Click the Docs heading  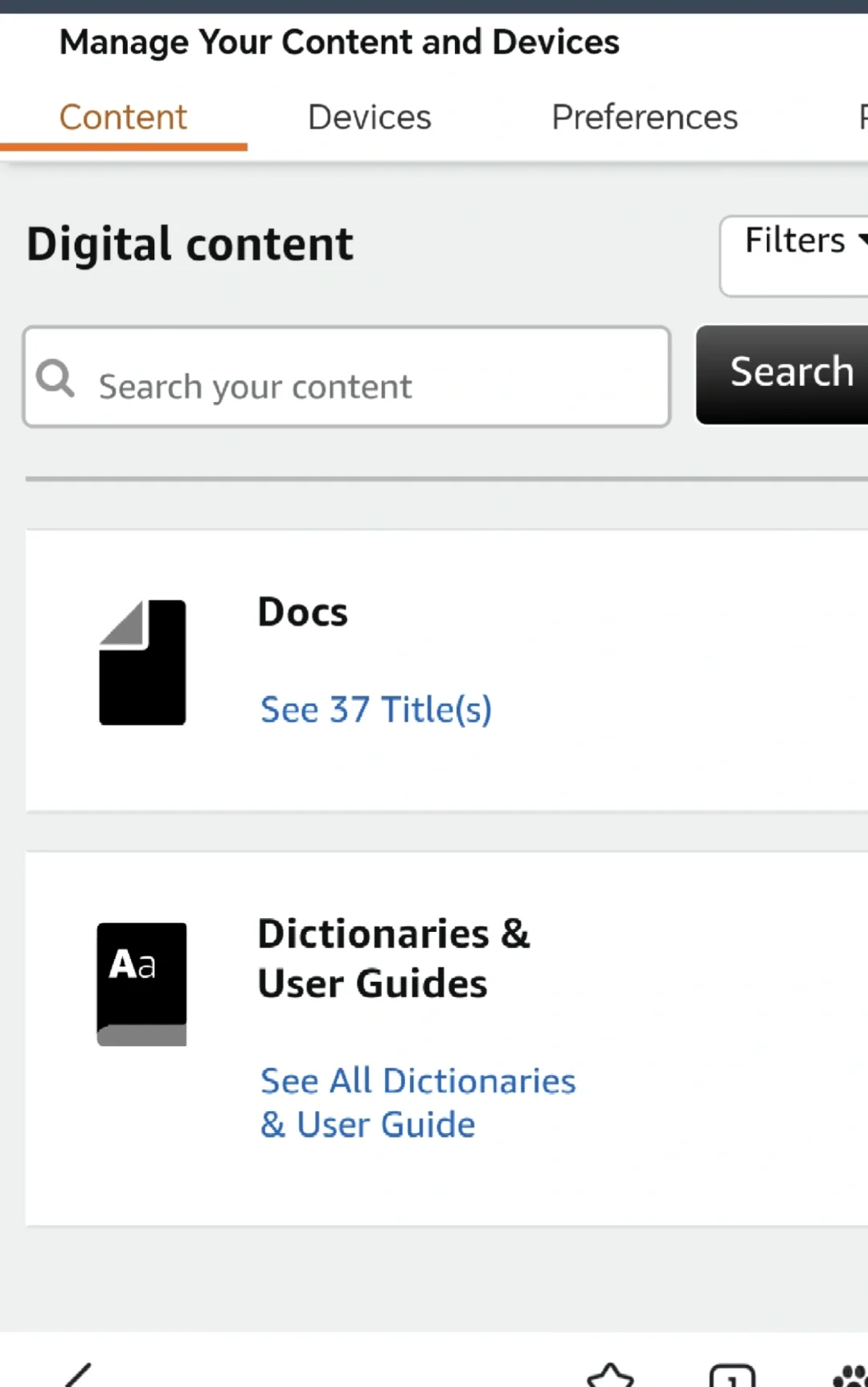(x=303, y=613)
